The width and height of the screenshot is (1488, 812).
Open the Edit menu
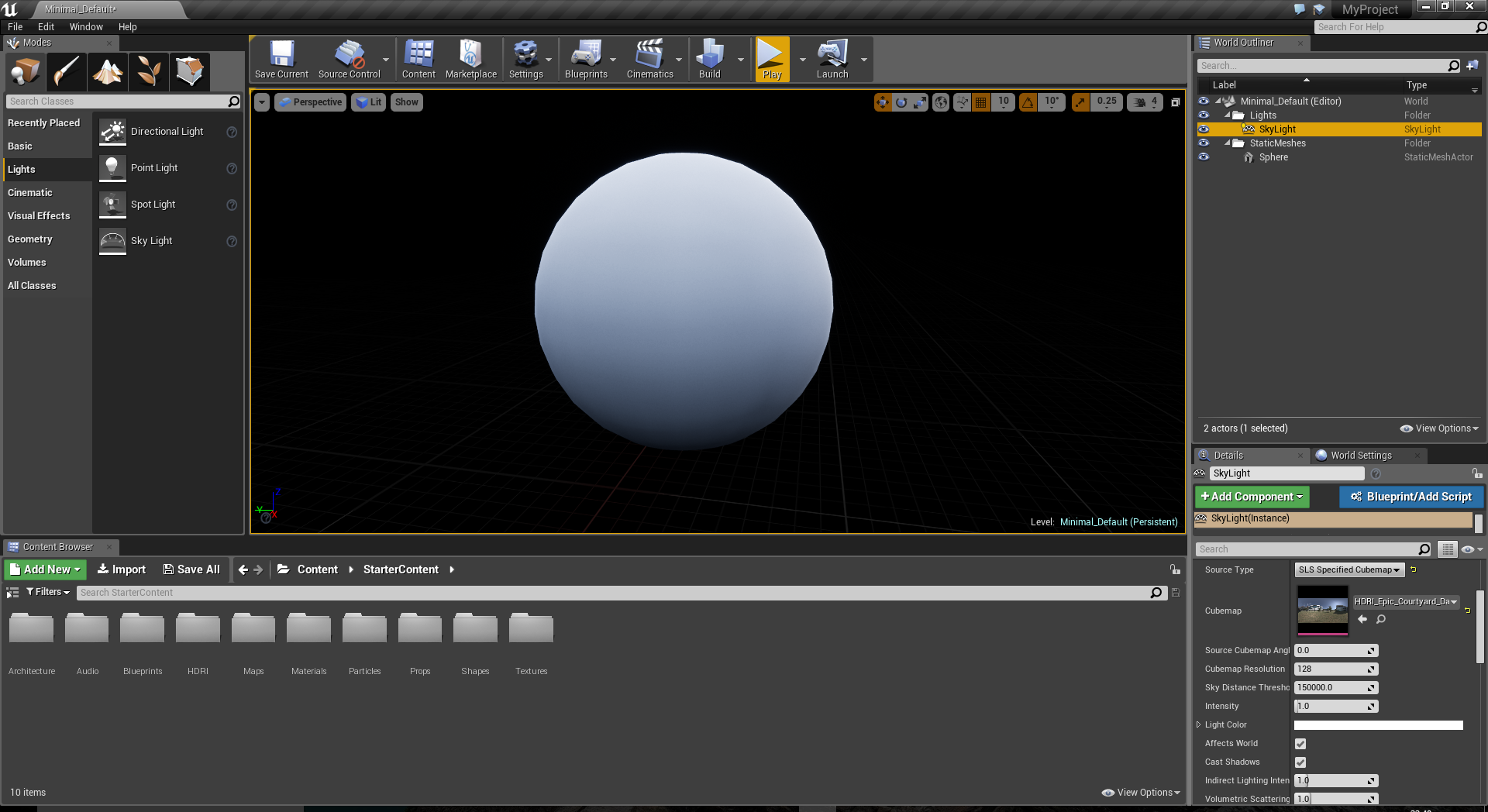click(46, 26)
